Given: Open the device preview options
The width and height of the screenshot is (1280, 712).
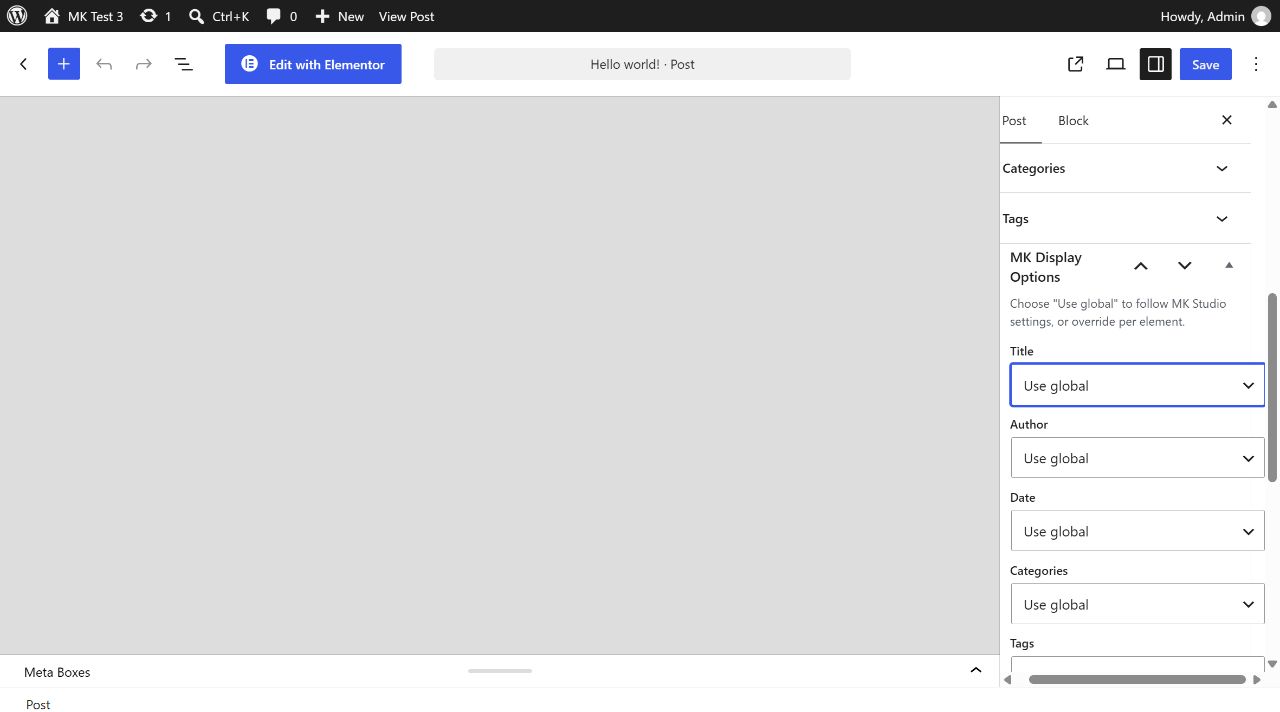Looking at the screenshot, I should point(1116,64).
